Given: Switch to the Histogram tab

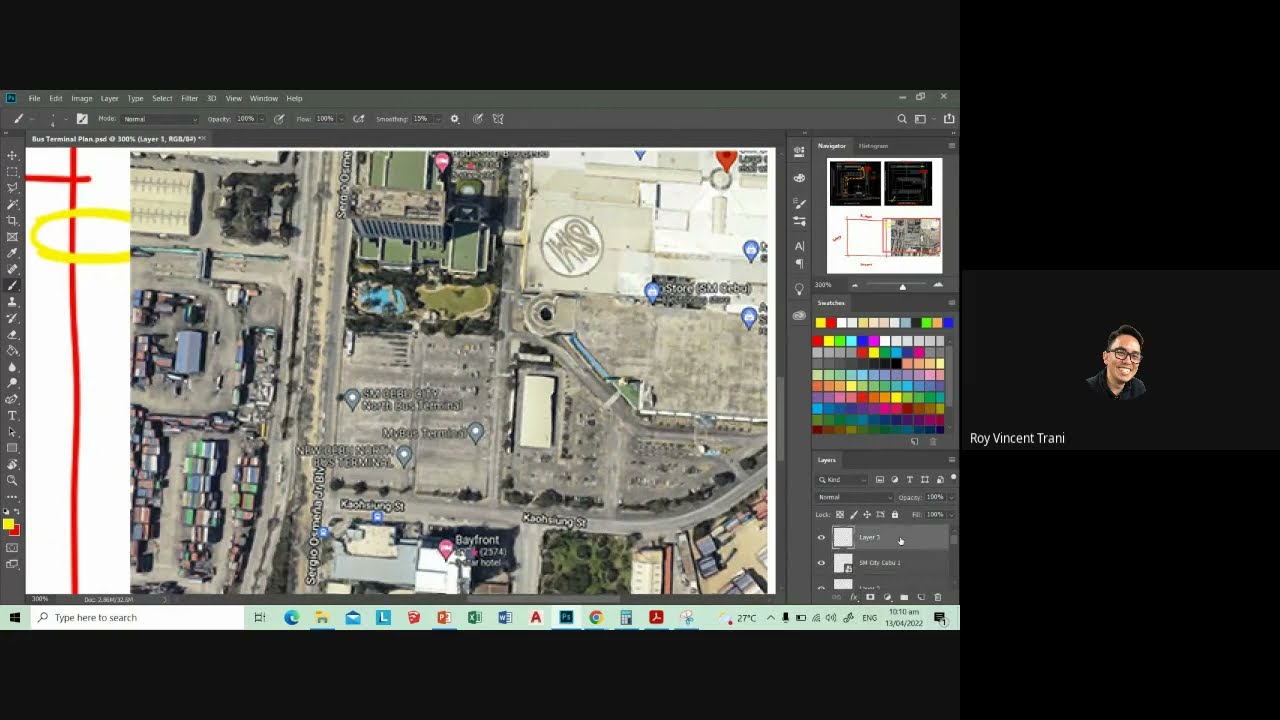Looking at the screenshot, I should [873, 146].
